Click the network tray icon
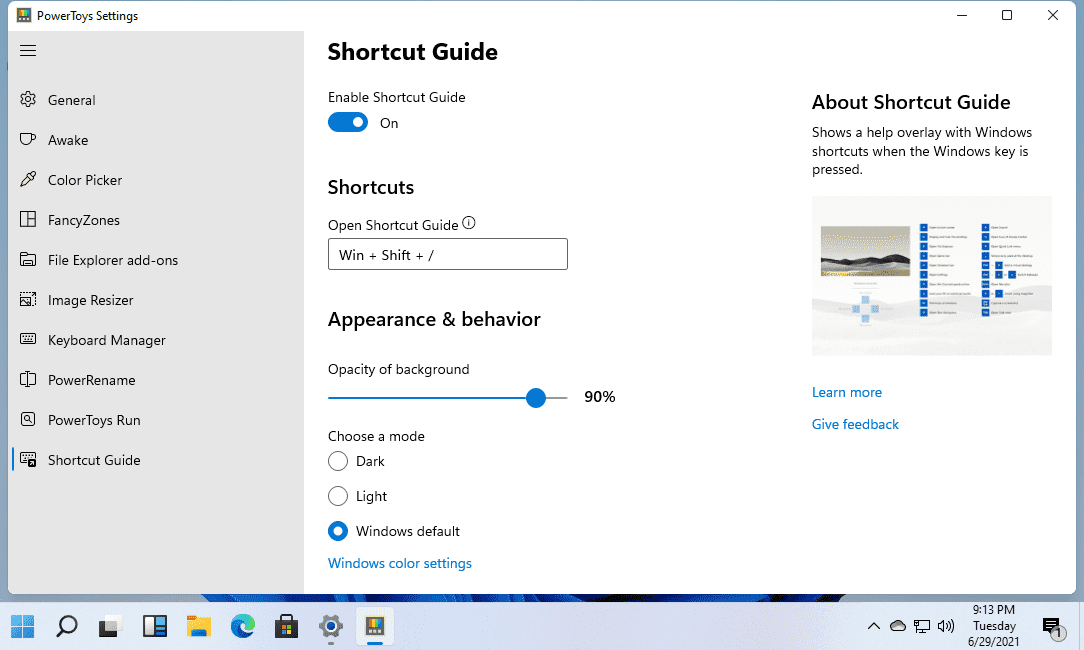The height and width of the screenshot is (650, 1084). [922, 626]
